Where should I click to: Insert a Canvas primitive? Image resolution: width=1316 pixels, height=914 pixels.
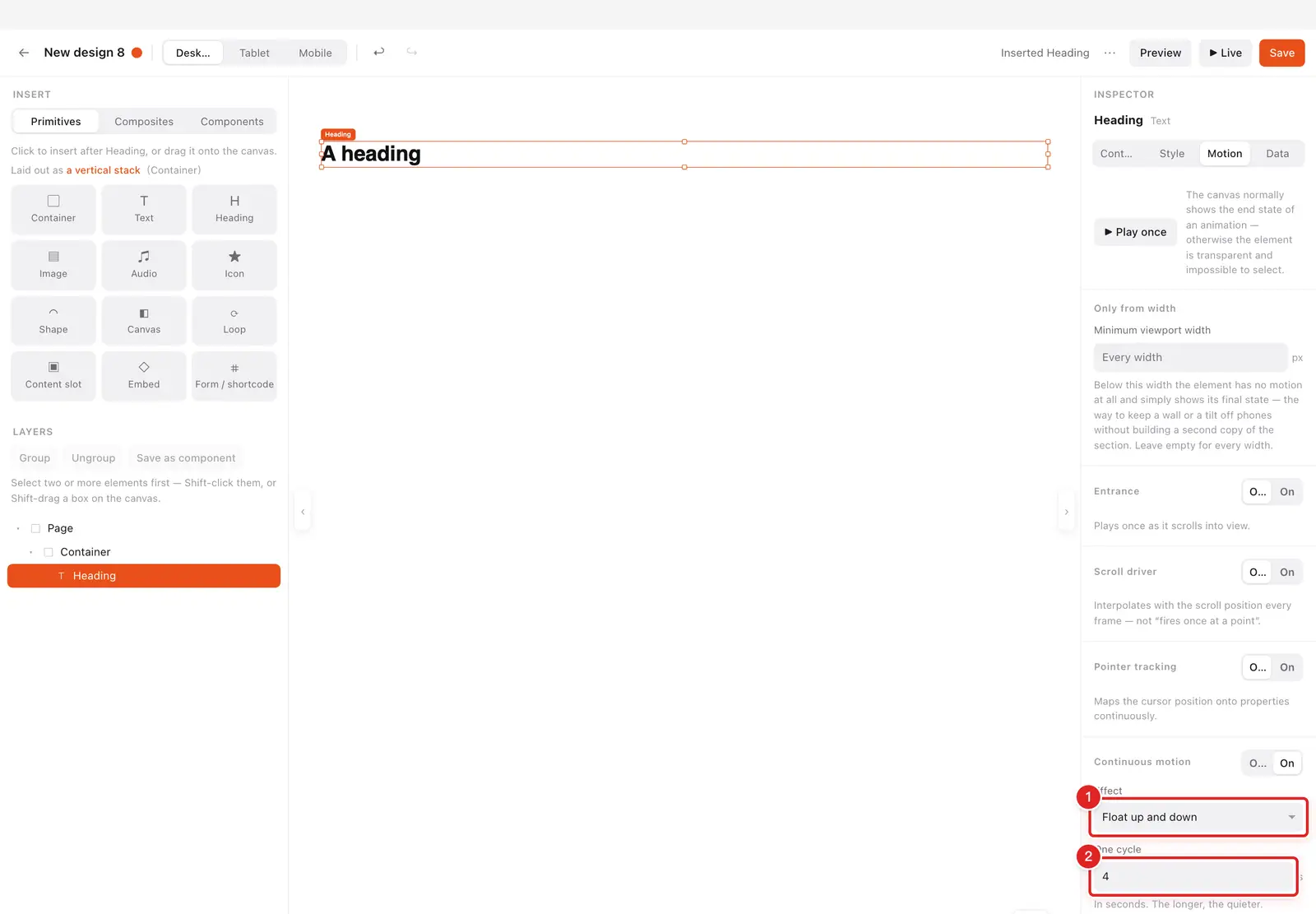coord(144,321)
